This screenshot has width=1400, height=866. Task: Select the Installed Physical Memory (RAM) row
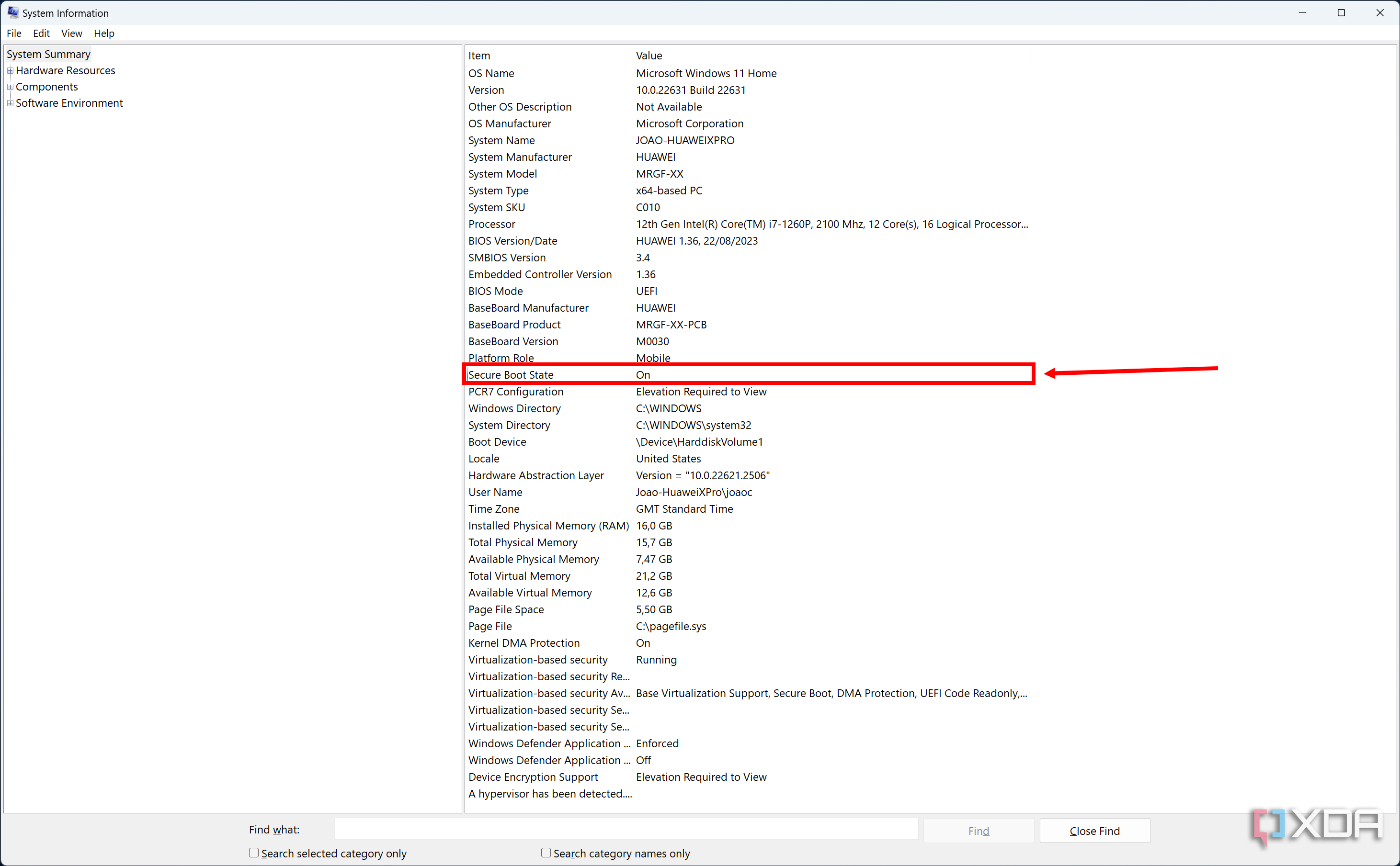(748, 526)
